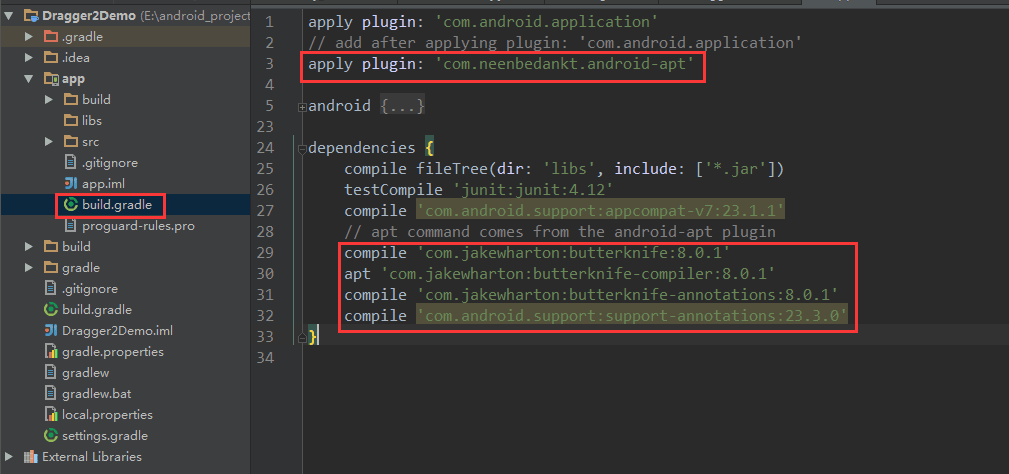The image size is (1009, 474).
Task: Click the libs folder icon
Action: pos(71,120)
